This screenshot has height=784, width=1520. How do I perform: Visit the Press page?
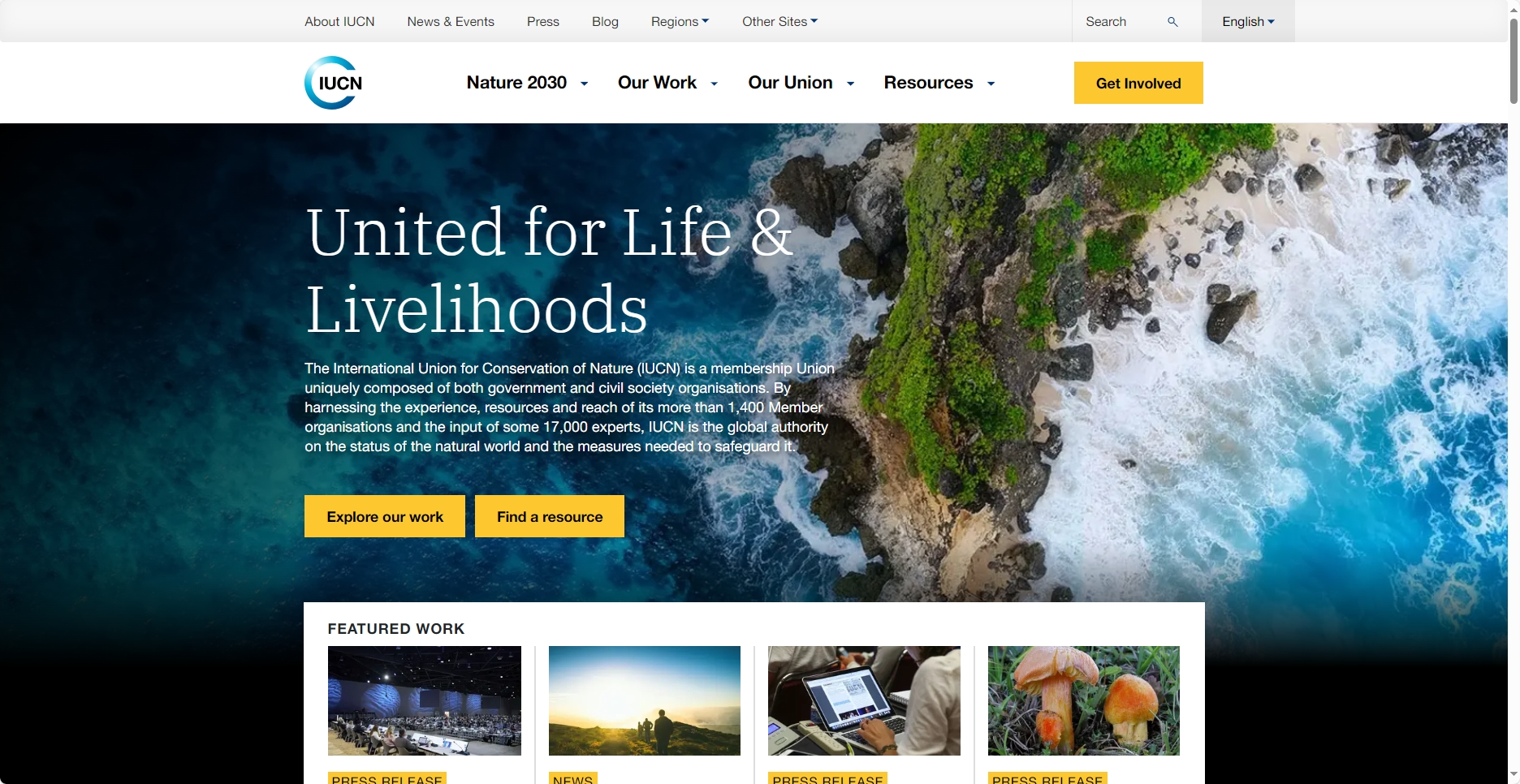tap(543, 21)
